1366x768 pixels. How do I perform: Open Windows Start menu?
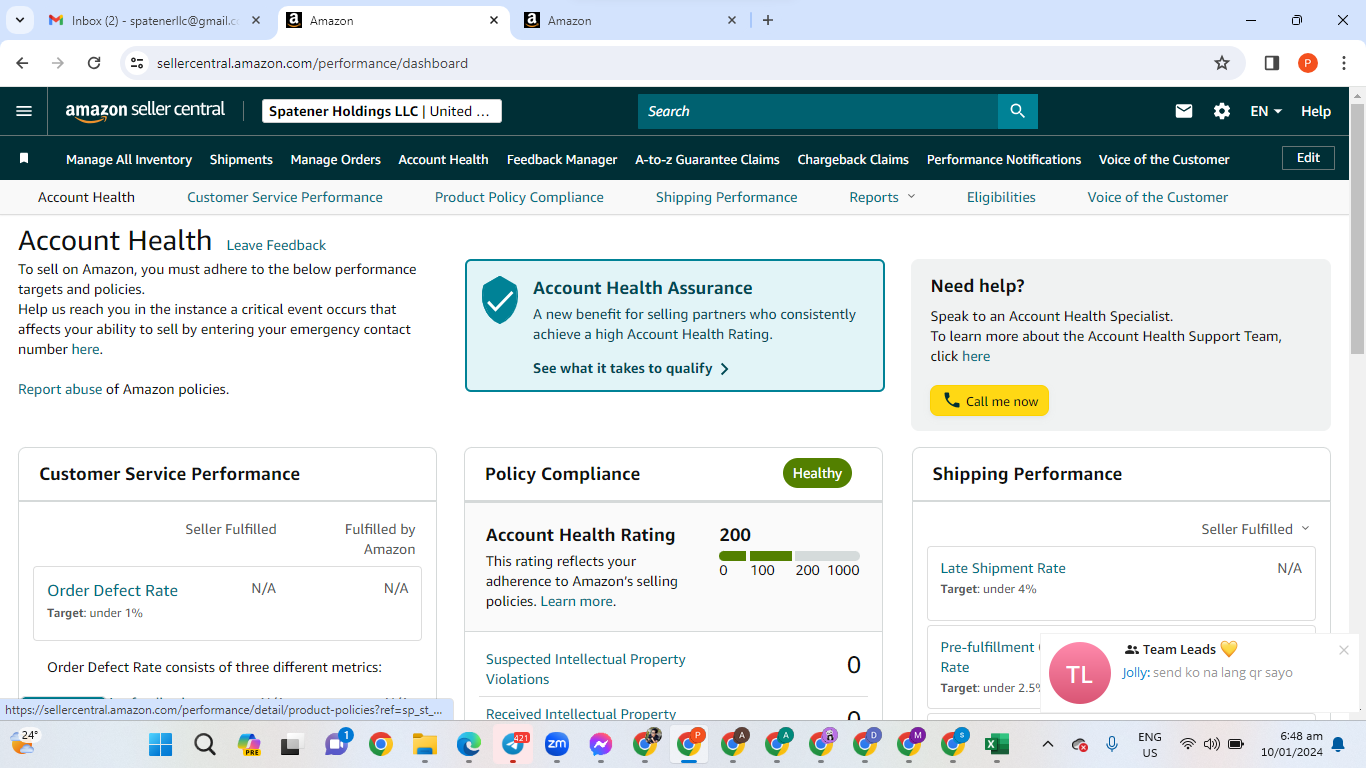[x=160, y=744]
